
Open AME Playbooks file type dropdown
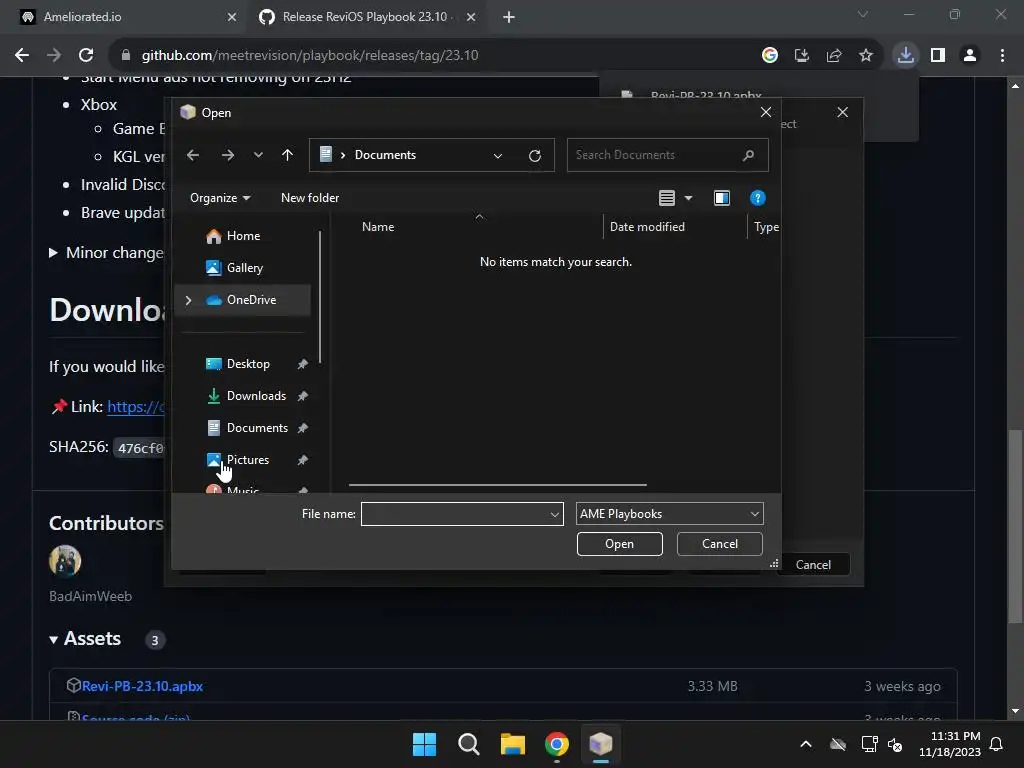(x=669, y=514)
